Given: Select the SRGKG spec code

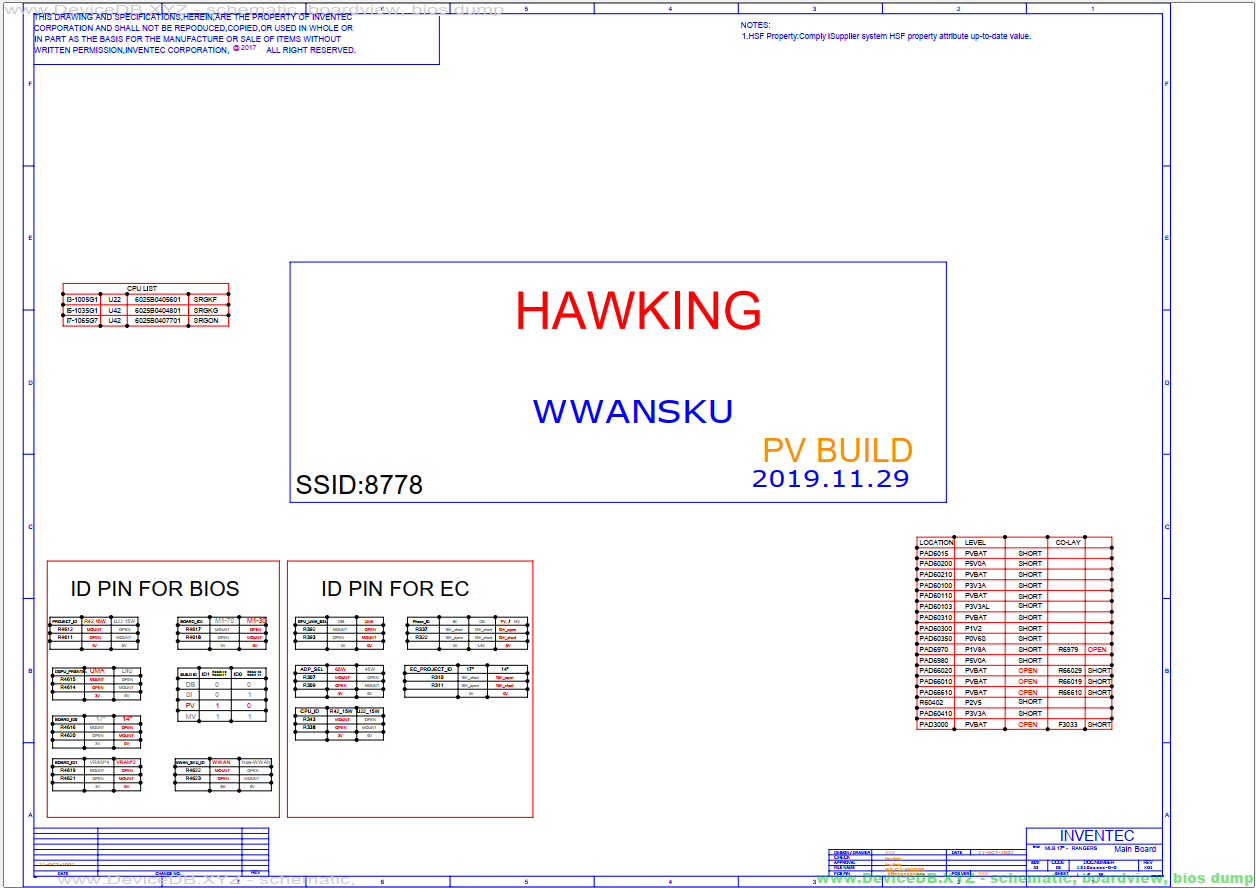Looking at the screenshot, I should click(x=206, y=310).
